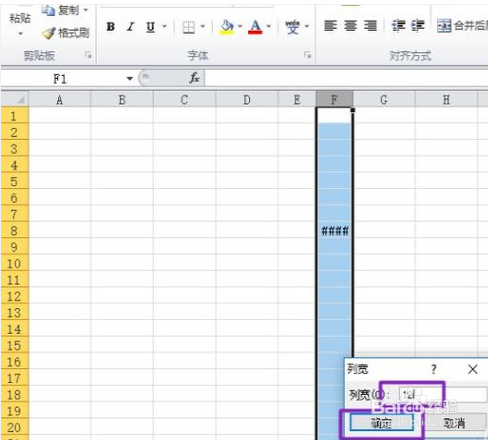Open clipboard (剪贴板) dialog launcher

point(88,55)
